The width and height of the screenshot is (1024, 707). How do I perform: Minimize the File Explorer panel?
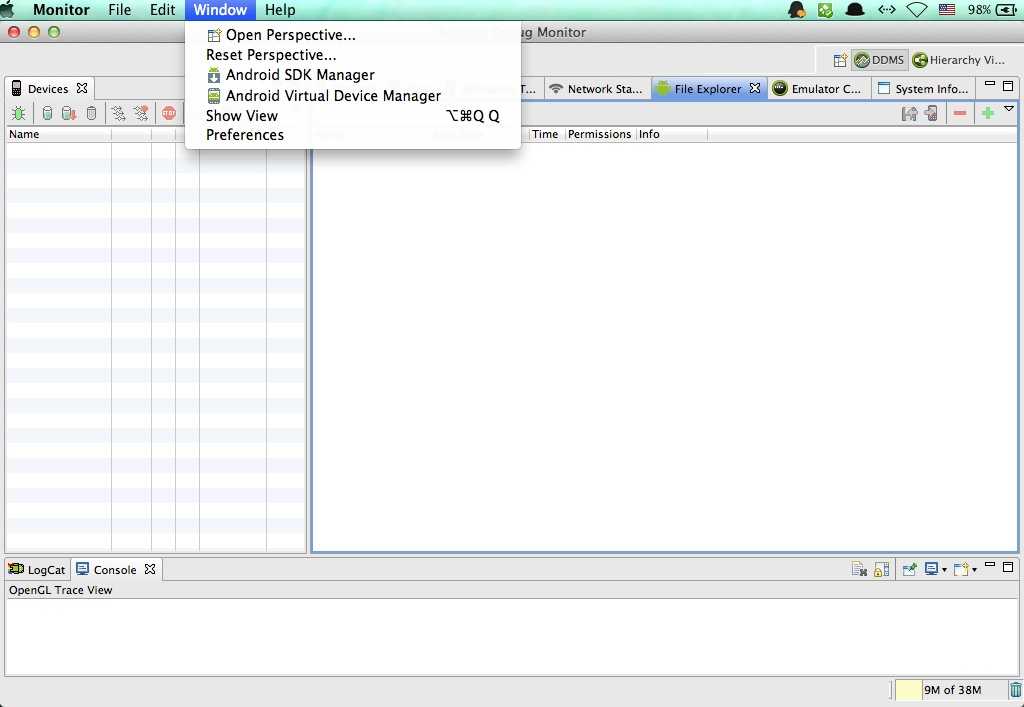989,84
